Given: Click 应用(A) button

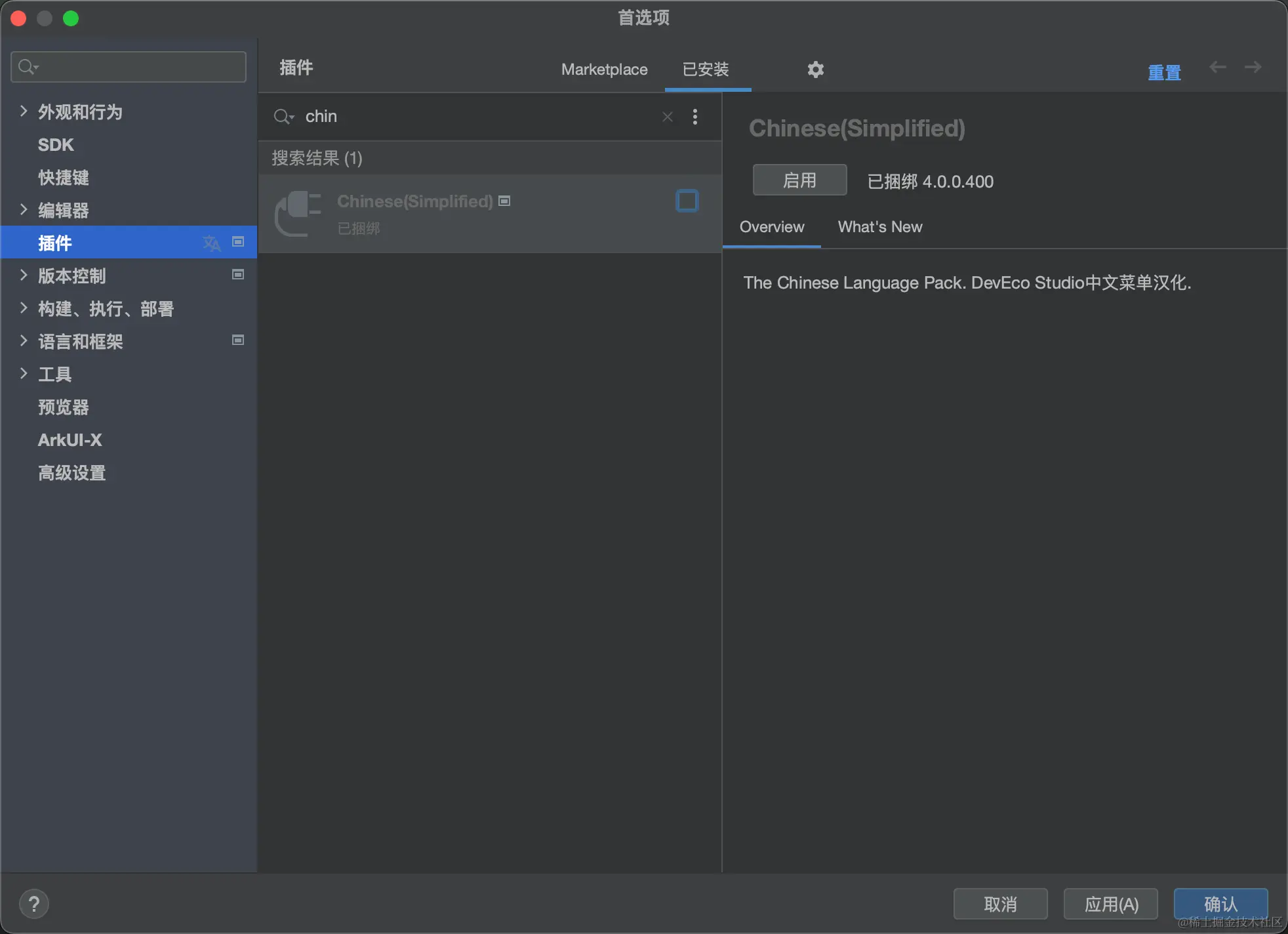Looking at the screenshot, I should pos(1111,904).
